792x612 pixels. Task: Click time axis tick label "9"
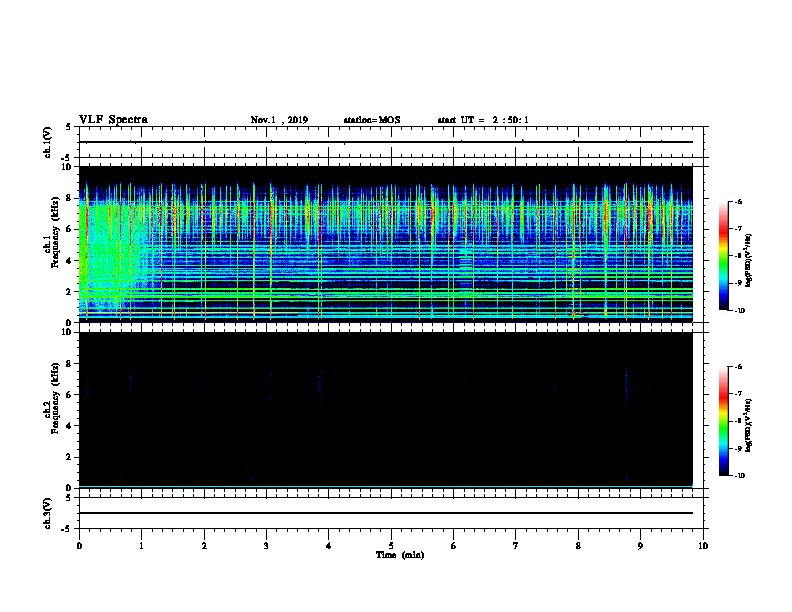tap(640, 545)
